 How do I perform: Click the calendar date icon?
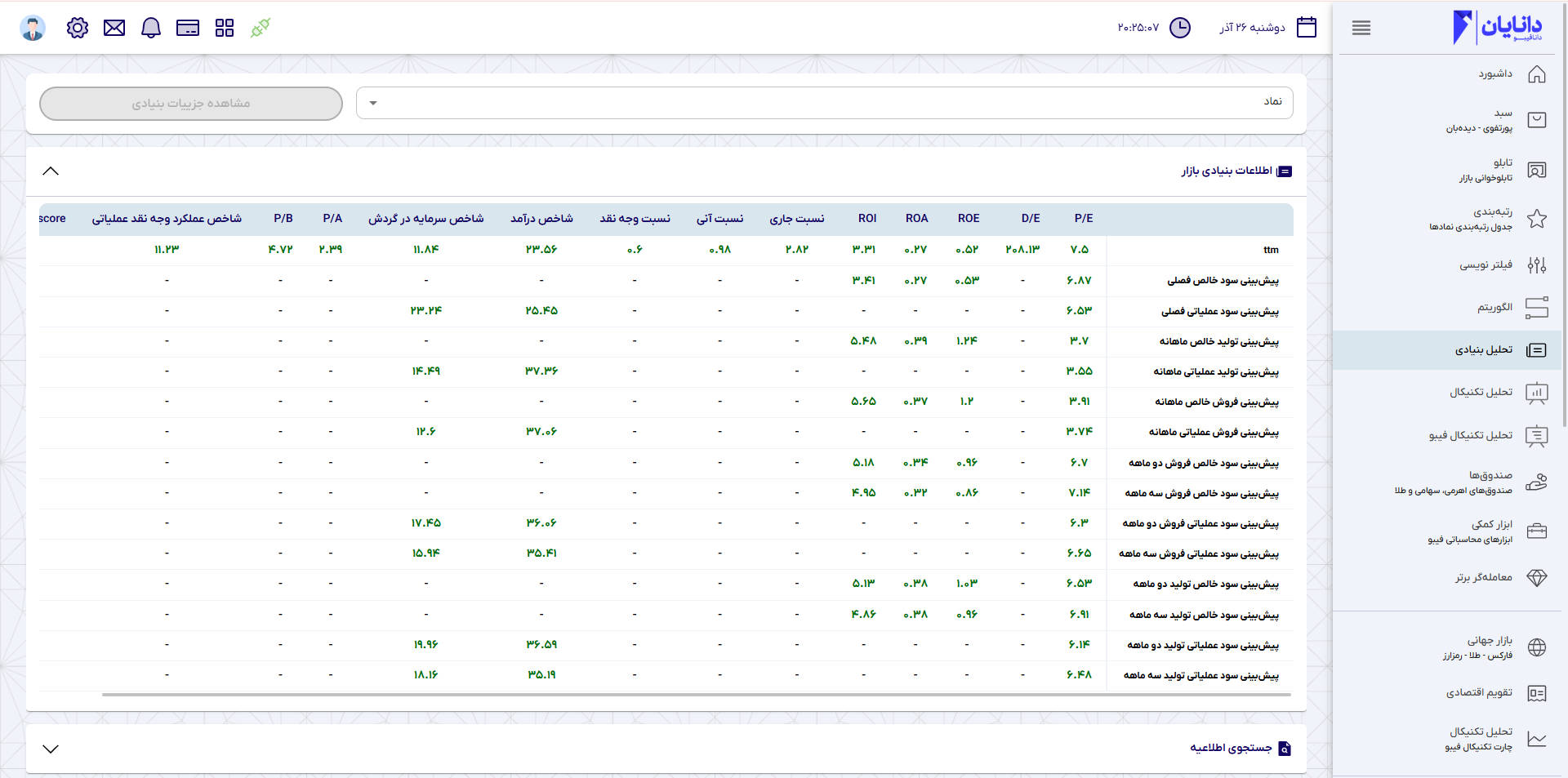[1306, 28]
